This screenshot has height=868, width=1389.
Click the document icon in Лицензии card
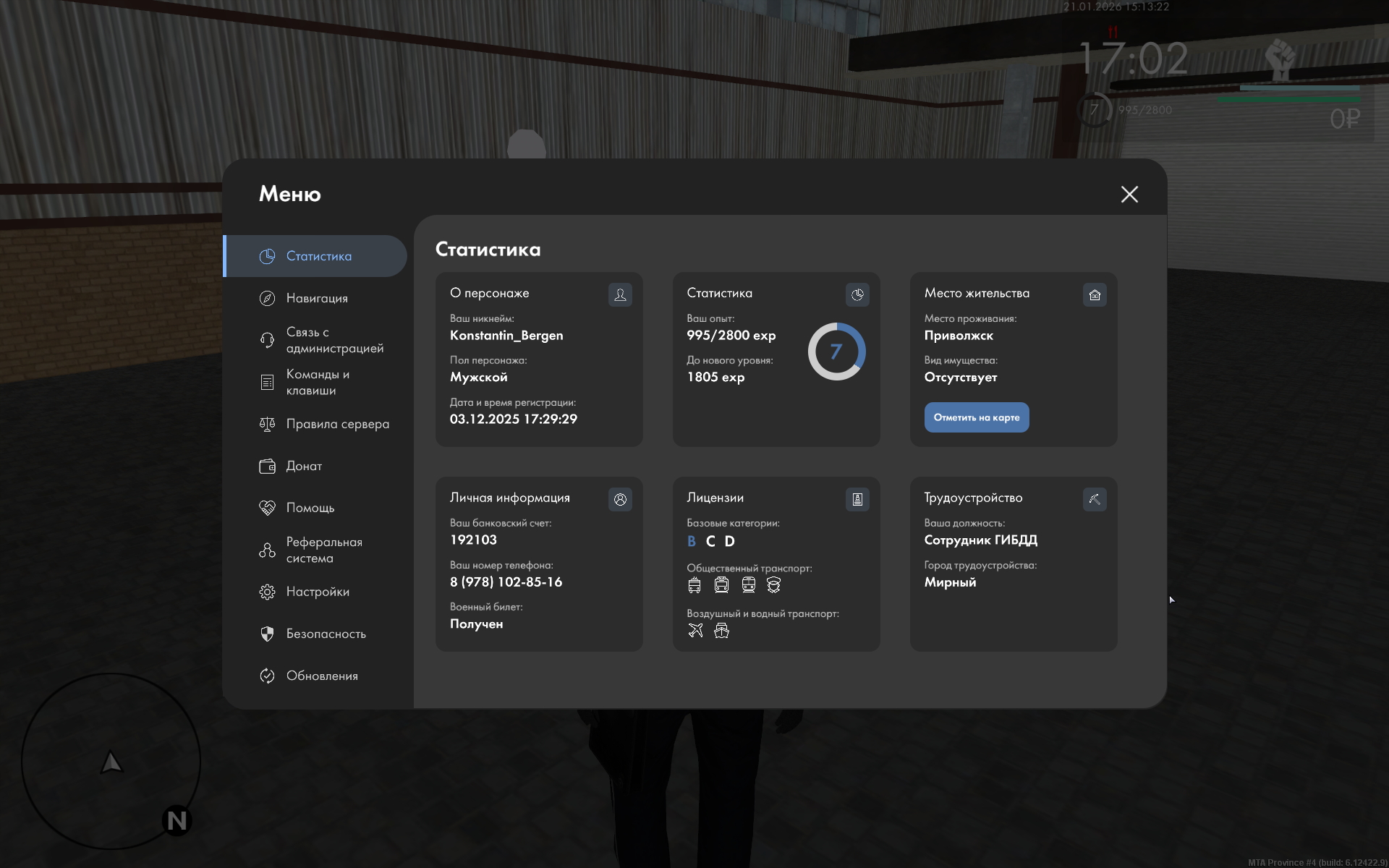857,499
